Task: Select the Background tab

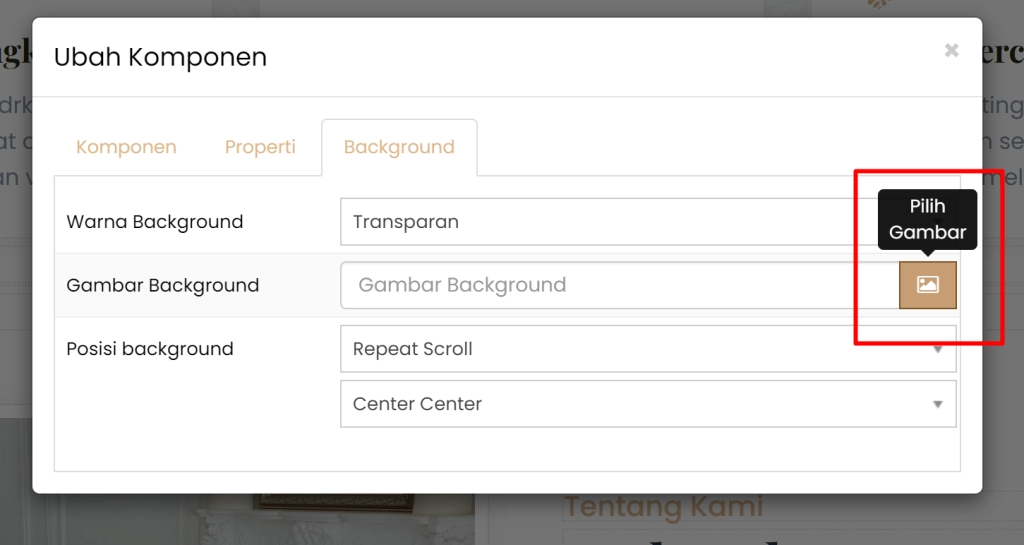Action: click(399, 147)
